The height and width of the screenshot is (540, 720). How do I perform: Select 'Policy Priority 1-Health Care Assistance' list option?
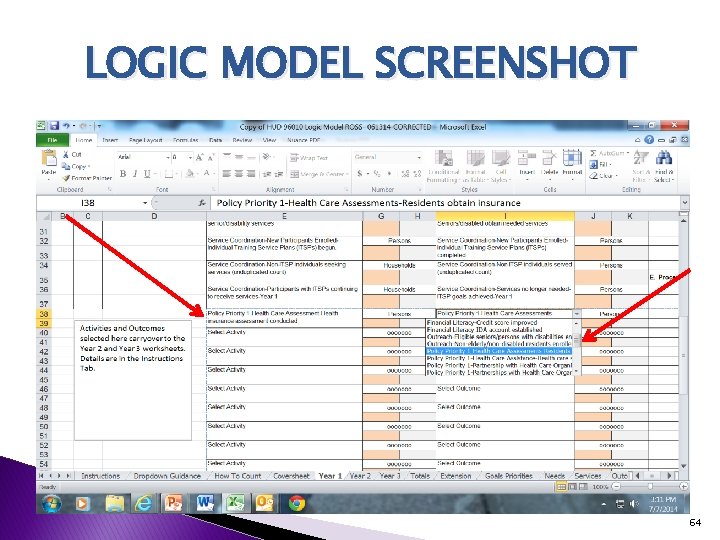(499, 358)
